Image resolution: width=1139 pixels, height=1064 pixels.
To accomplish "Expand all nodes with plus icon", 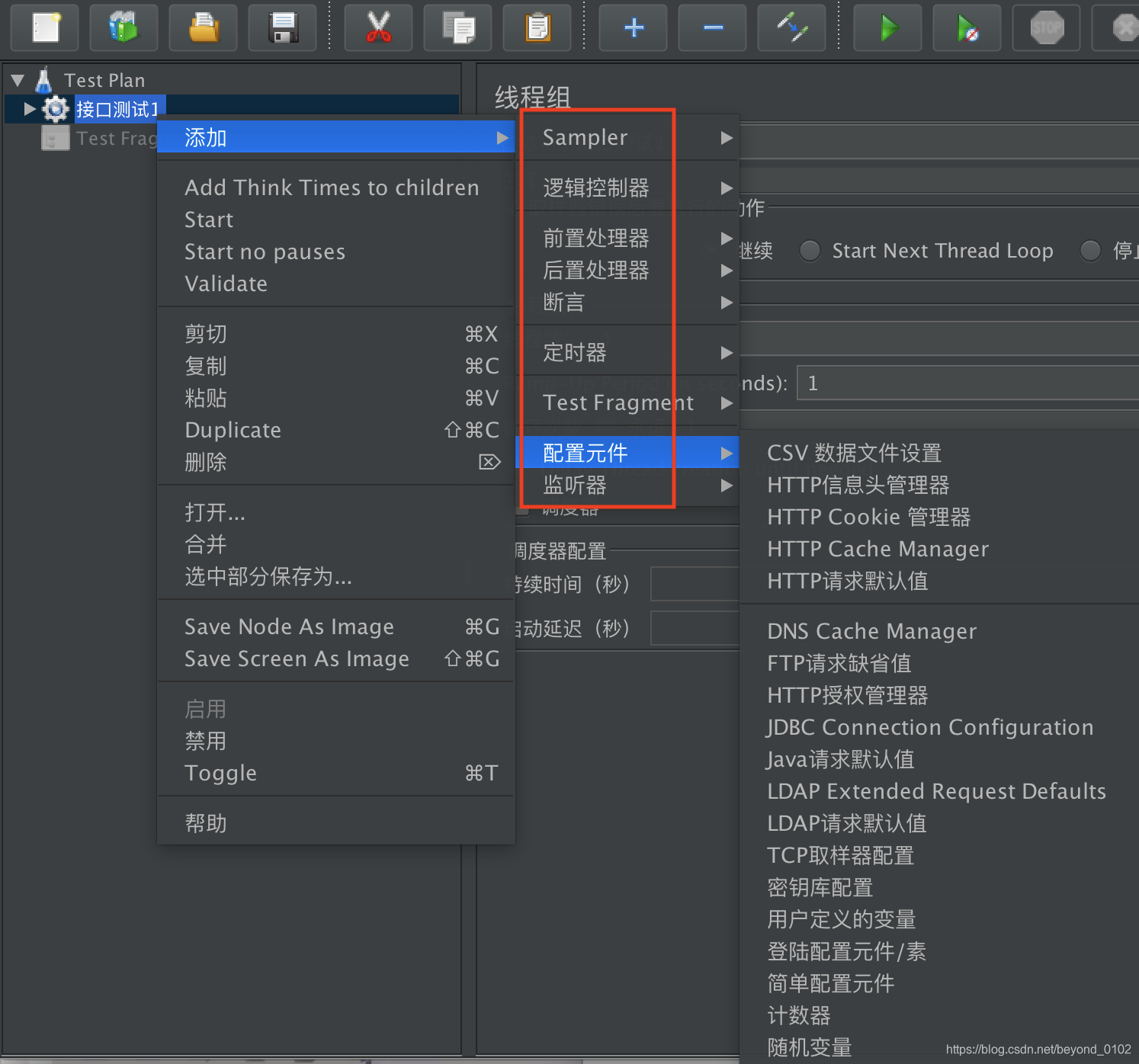I will [633, 27].
